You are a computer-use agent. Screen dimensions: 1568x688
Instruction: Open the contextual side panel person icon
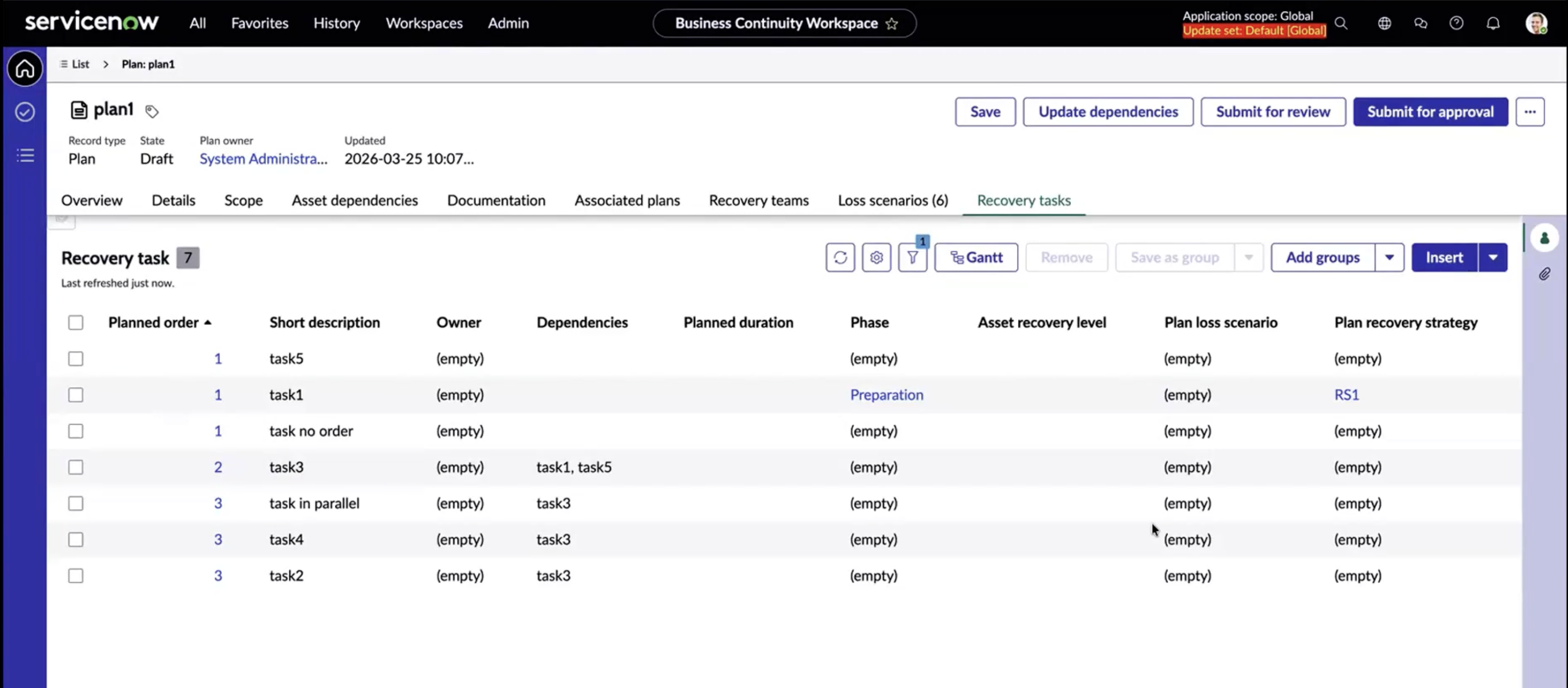click(1544, 238)
